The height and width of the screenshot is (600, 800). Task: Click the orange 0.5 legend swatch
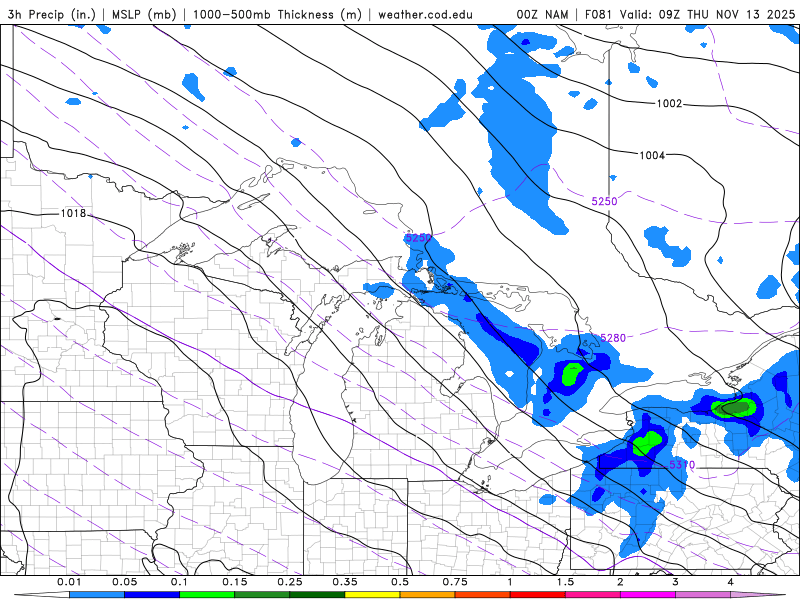click(x=428, y=595)
